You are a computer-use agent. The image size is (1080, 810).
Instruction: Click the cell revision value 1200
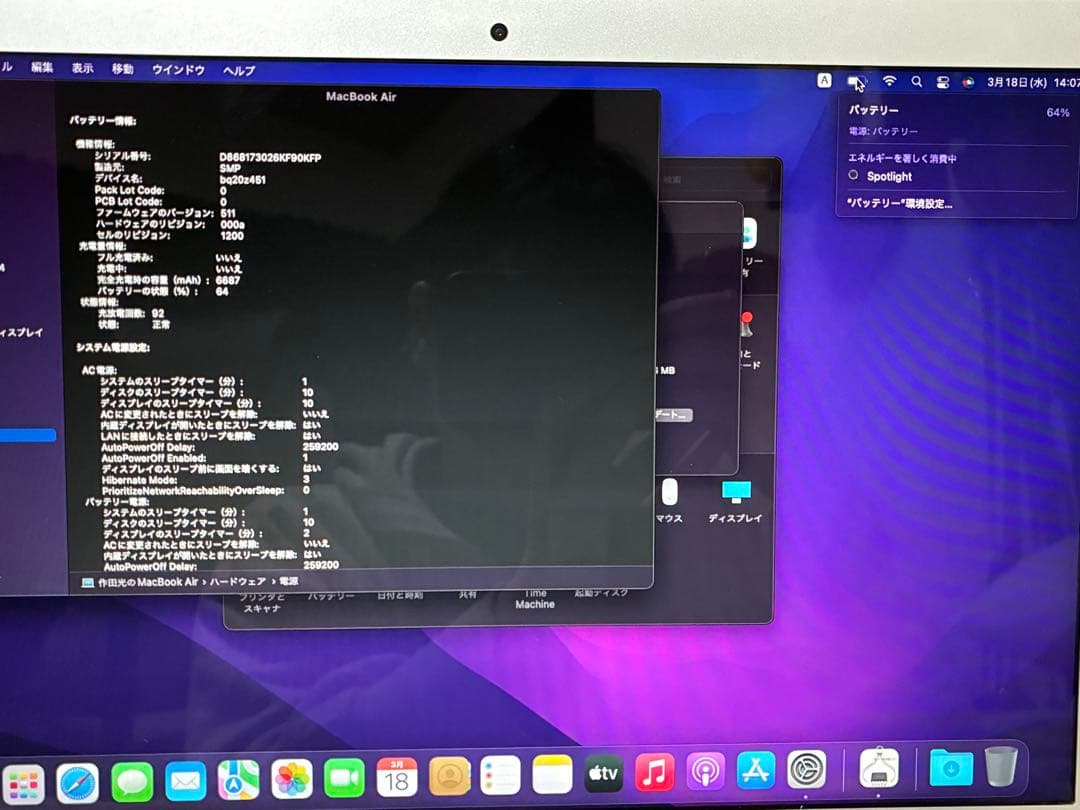[231, 236]
